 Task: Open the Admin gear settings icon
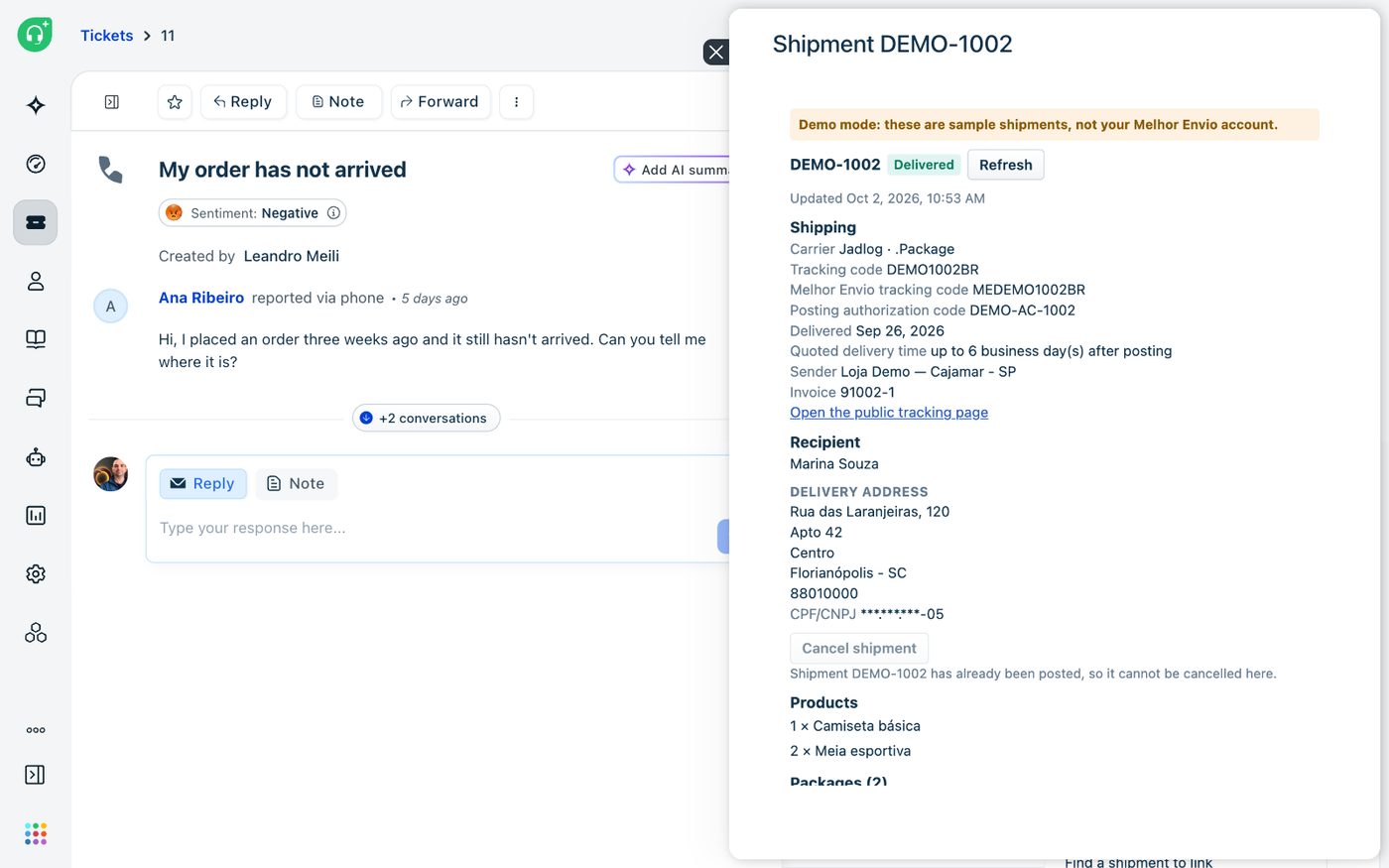(x=36, y=573)
